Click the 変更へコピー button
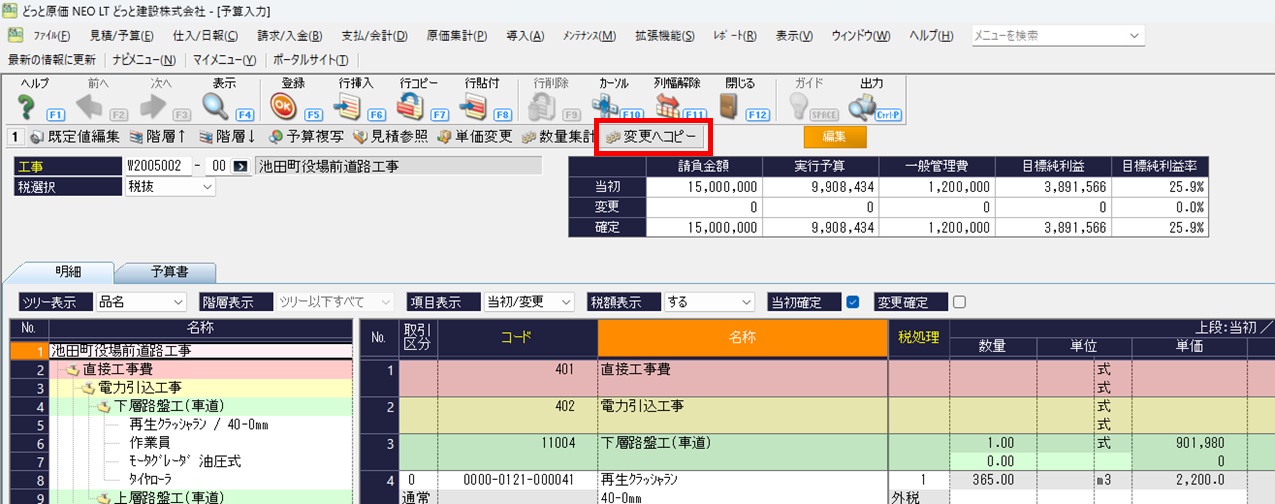The image size is (1275, 504). (x=651, y=136)
